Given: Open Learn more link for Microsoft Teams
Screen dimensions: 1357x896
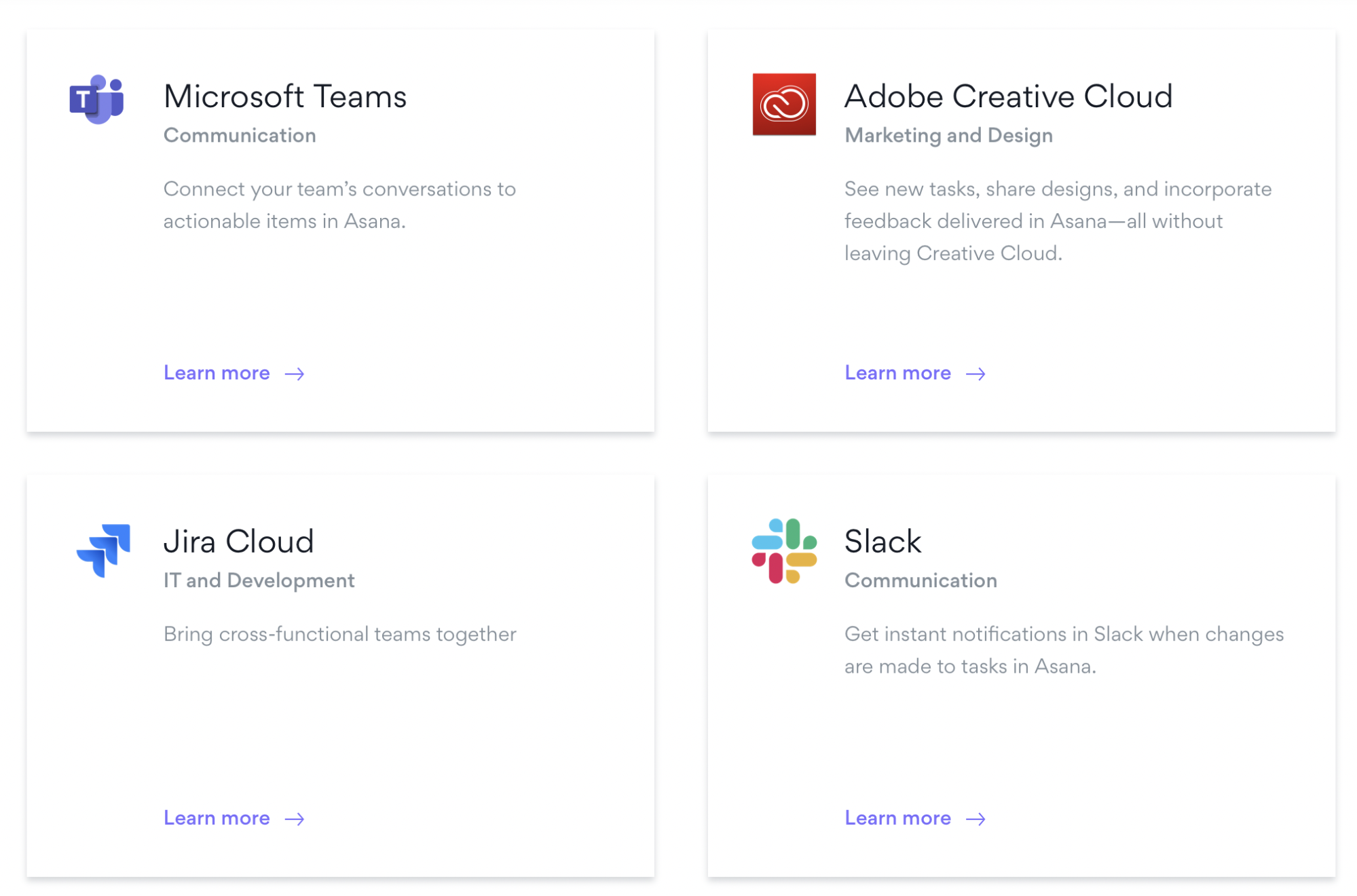Looking at the screenshot, I should pos(217,373).
